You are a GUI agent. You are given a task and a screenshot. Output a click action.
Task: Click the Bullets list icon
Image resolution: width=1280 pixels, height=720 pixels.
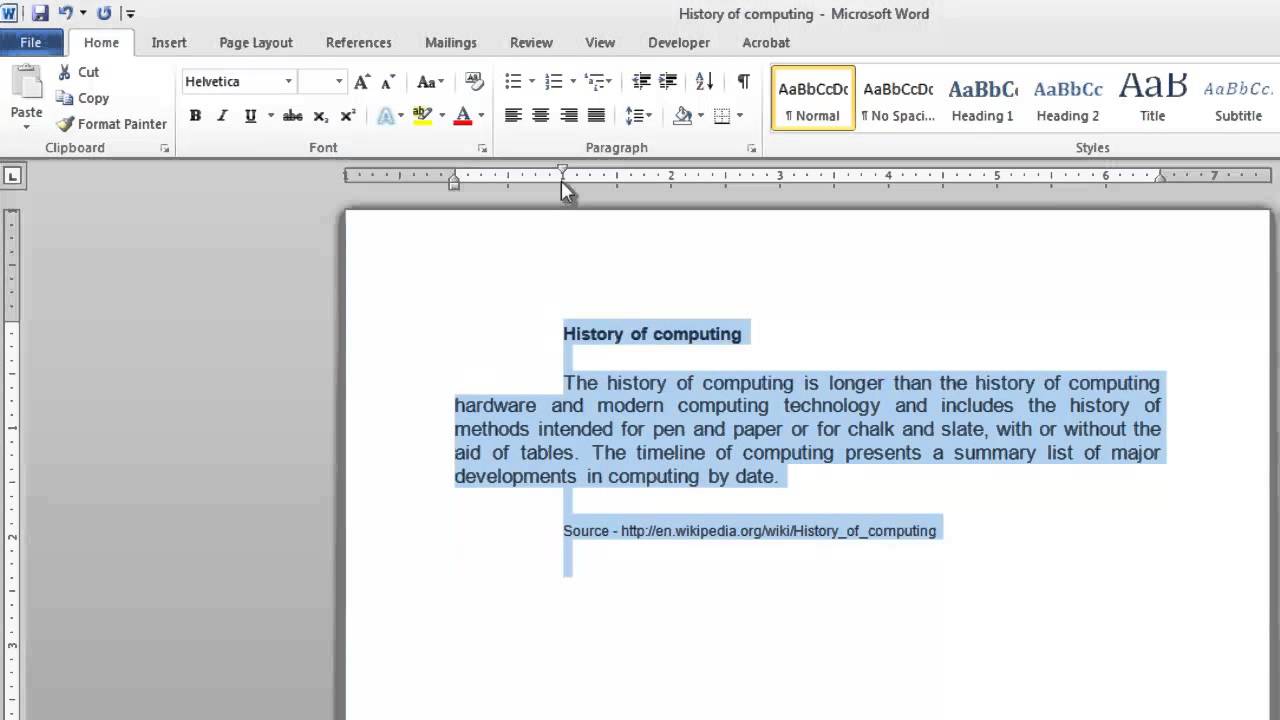513,82
